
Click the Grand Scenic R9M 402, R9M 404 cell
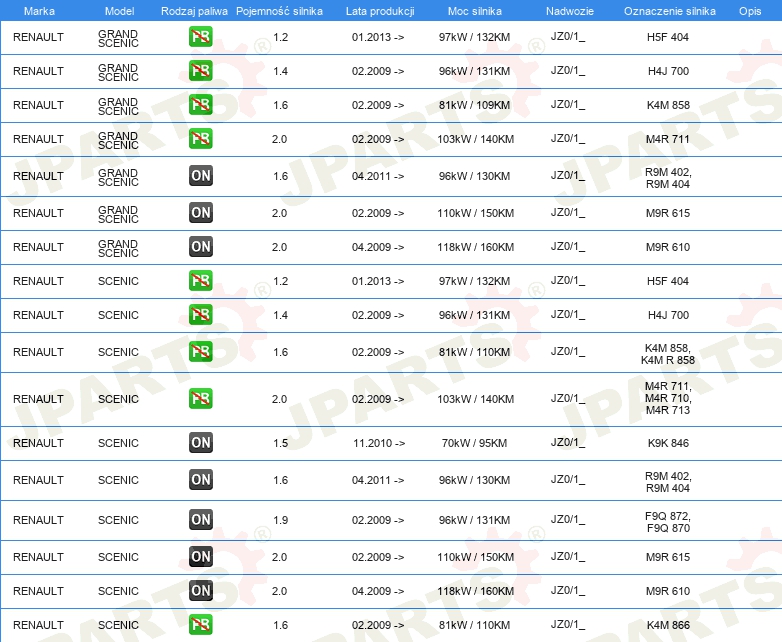click(x=668, y=178)
